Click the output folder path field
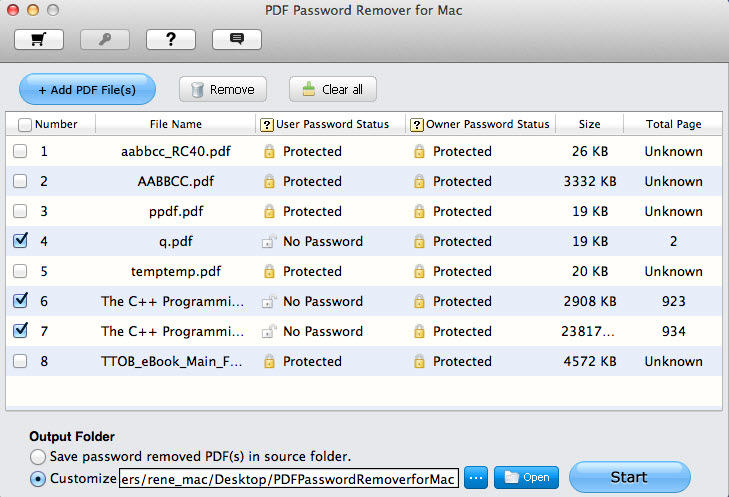This screenshot has height=497, width=729. pos(289,478)
